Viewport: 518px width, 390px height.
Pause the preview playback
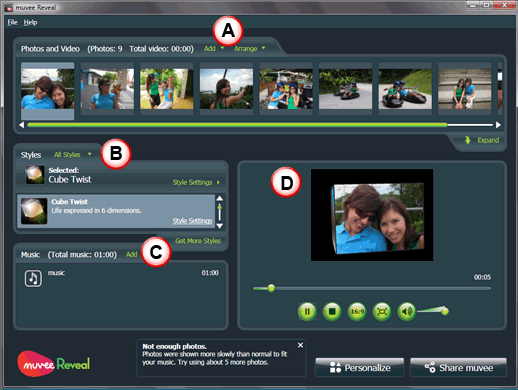tap(307, 311)
